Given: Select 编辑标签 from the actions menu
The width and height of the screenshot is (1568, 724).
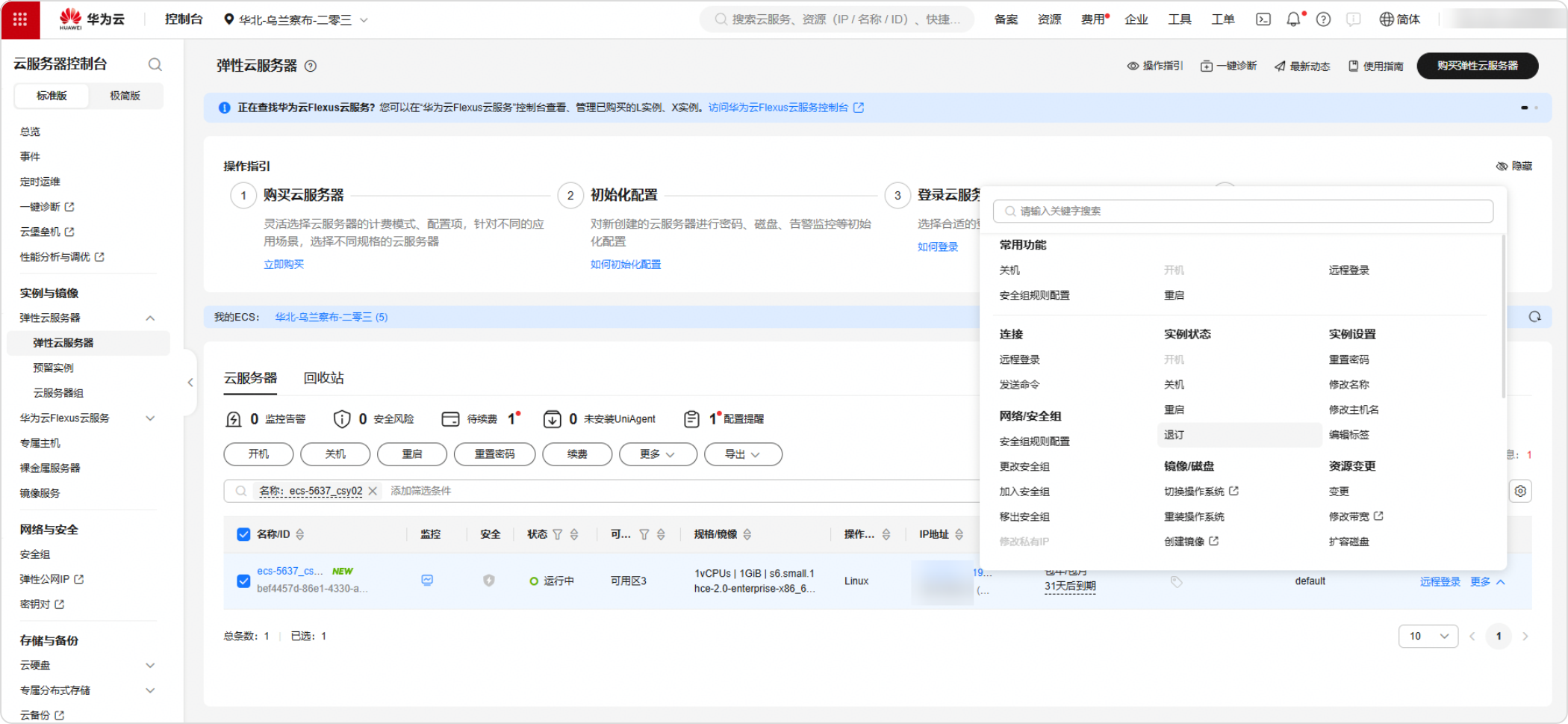Looking at the screenshot, I should coord(1348,435).
